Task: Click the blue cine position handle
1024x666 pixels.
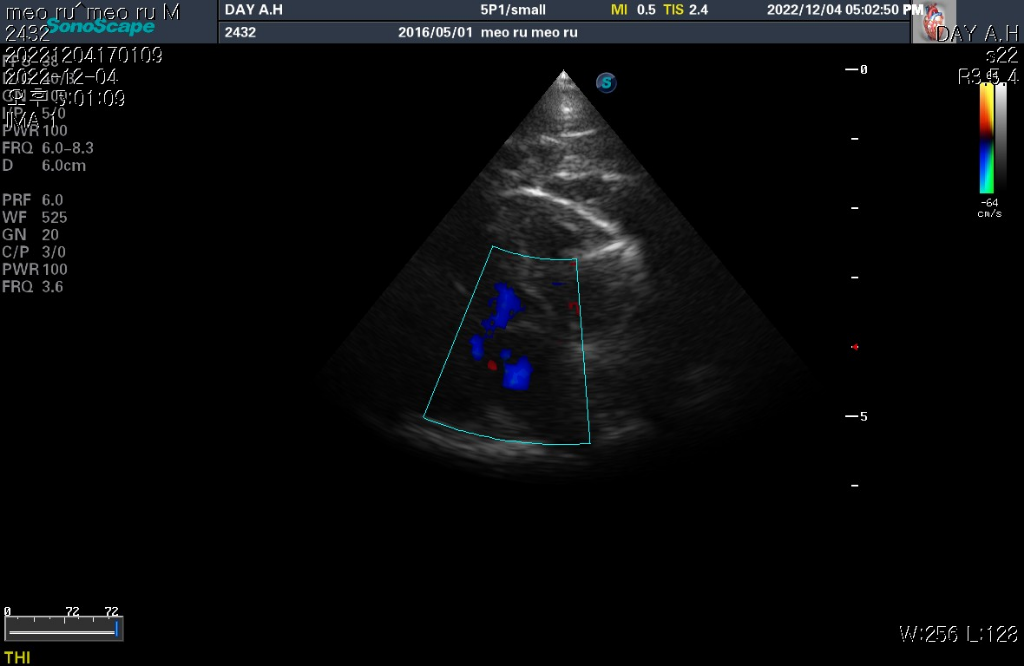Action: (x=117, y=630)
